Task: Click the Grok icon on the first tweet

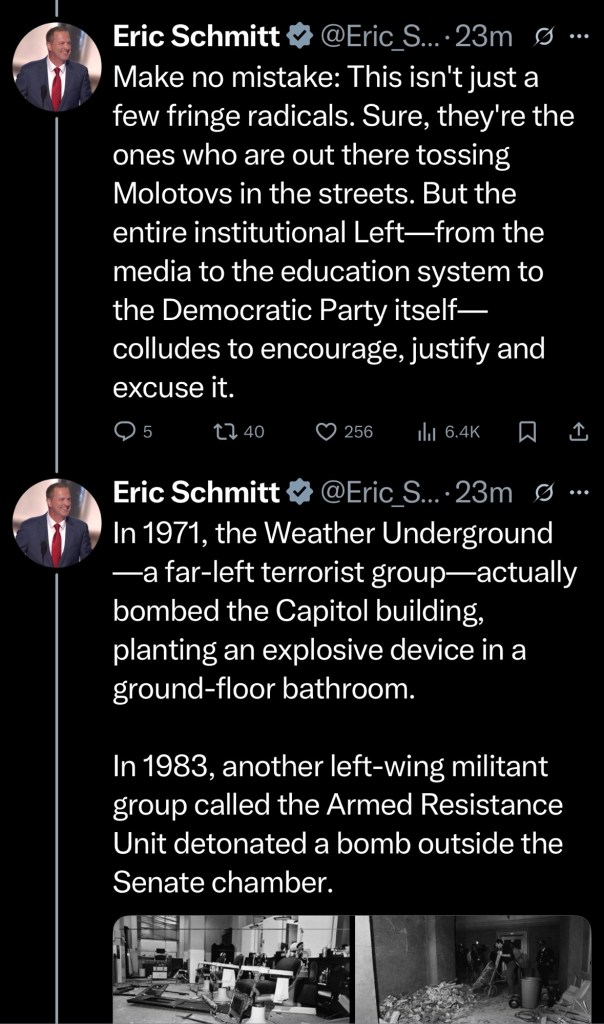Action: pos(547,38)
